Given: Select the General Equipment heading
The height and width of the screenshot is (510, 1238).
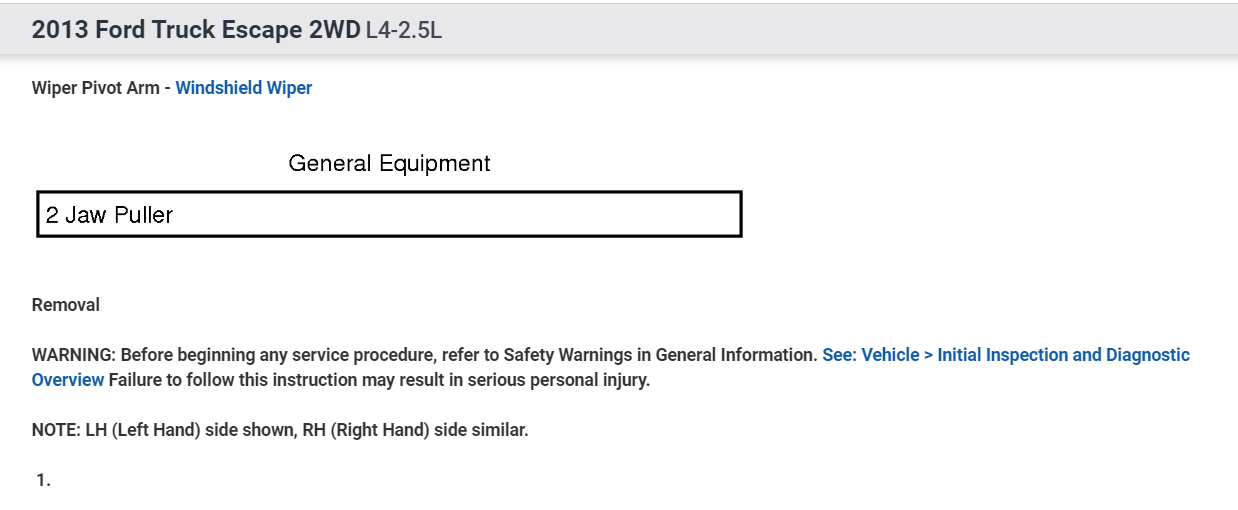Looking at the screenshot, I should [389, 163].
